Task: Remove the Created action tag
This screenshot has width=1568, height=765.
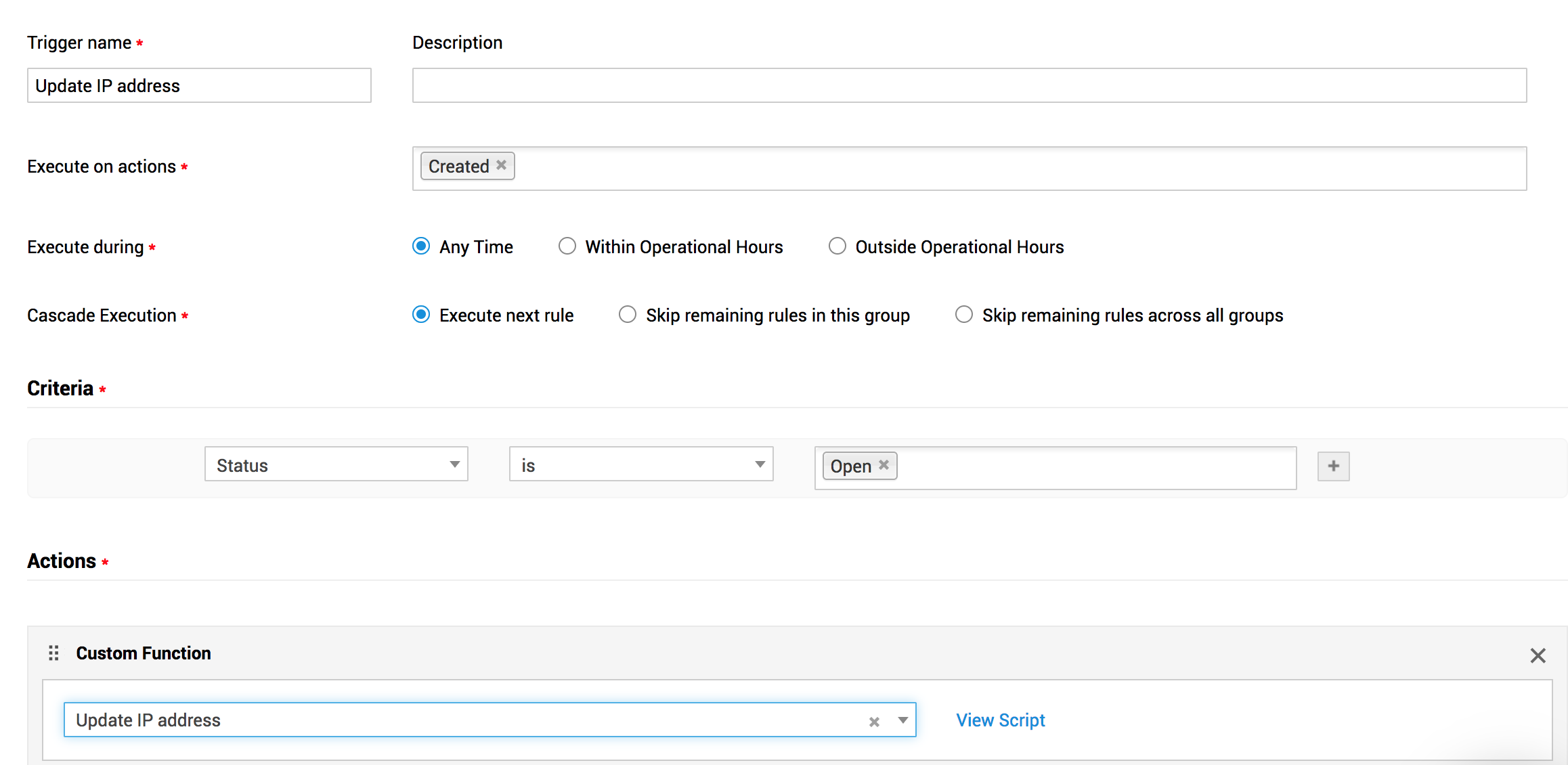Action: (x=501, y=165)
